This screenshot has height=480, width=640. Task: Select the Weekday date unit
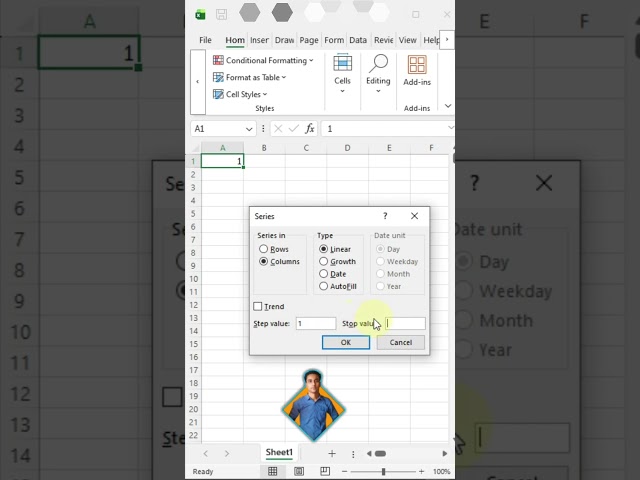point(380,262)
